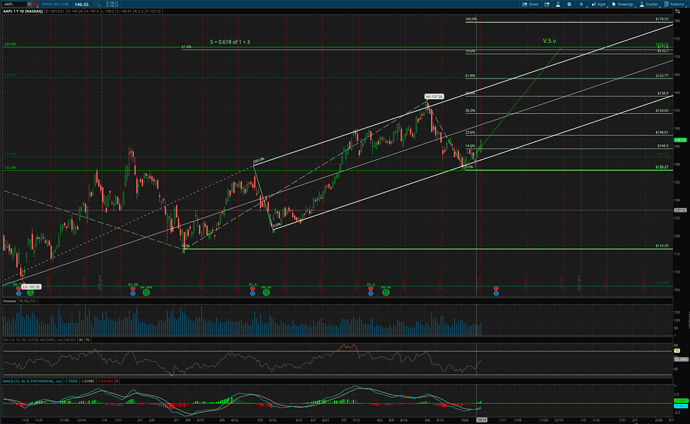Click the RSI study label
Image resolution: width=690 pixels, height=424 pixels.
tap(33, 340)
